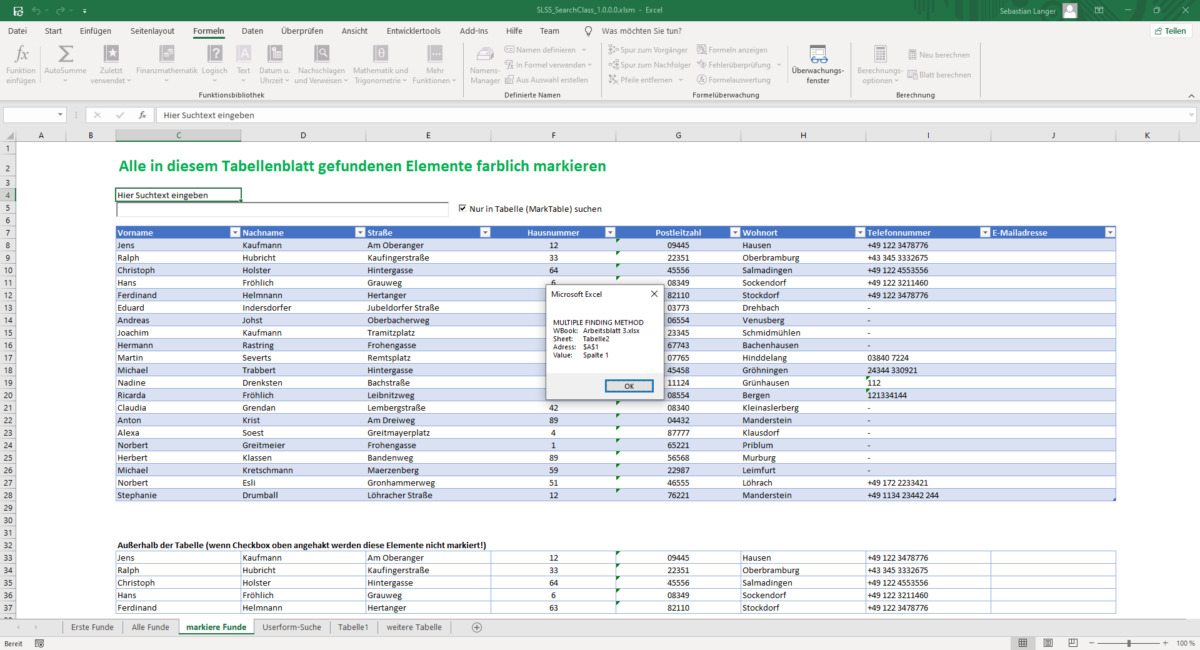Open the Text functions icon
The image size is (1200, 650).
pos(243,54)
